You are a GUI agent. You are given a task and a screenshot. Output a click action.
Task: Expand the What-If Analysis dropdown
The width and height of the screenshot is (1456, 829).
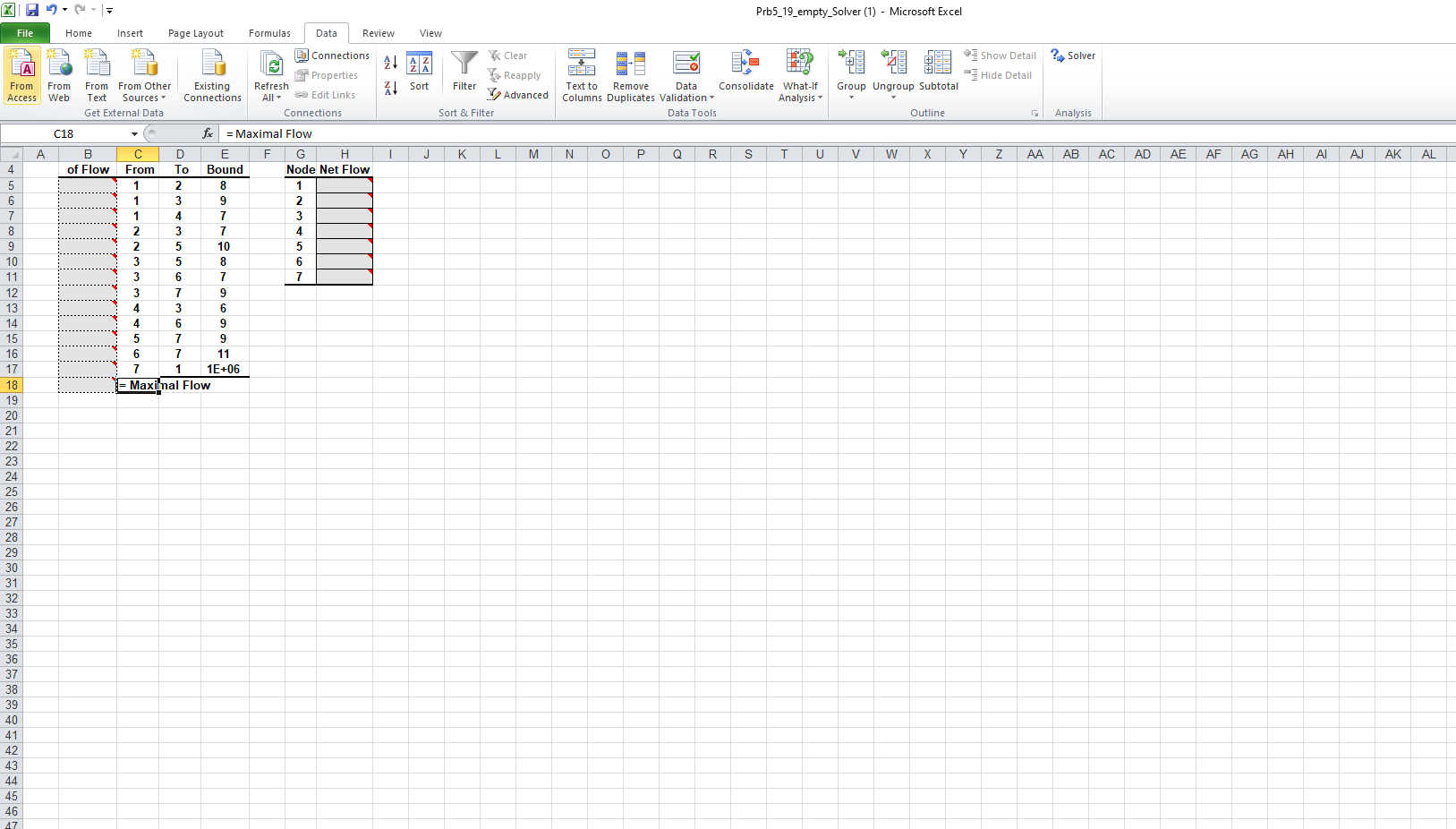[799, 75]
